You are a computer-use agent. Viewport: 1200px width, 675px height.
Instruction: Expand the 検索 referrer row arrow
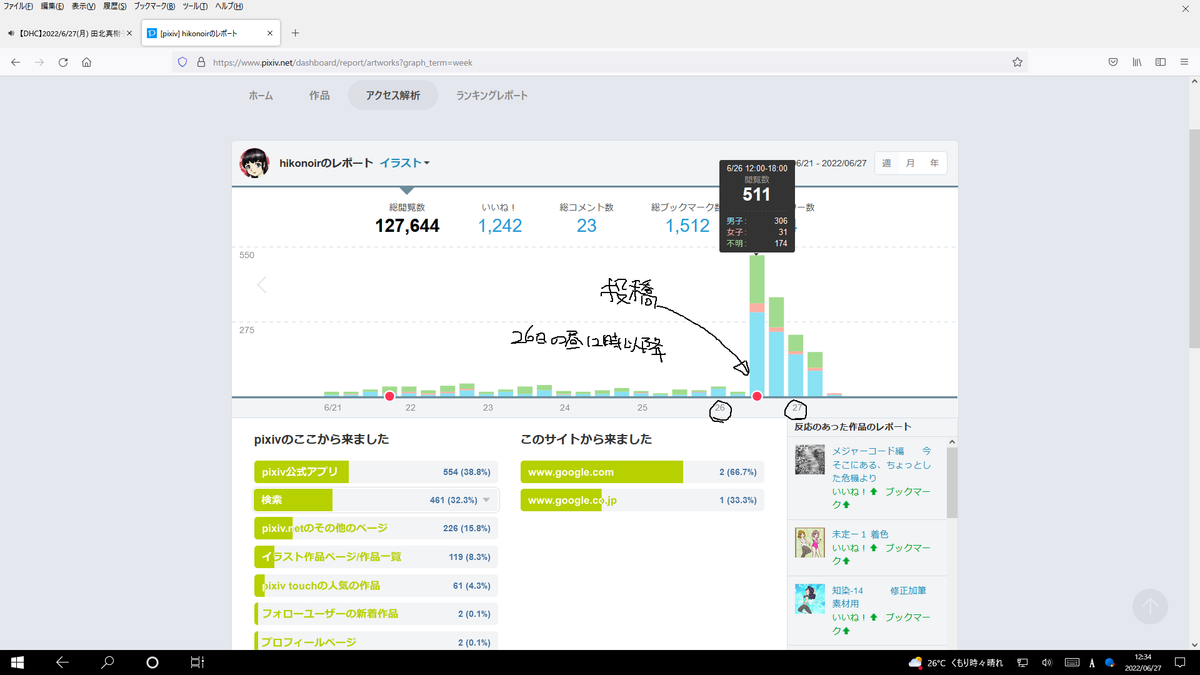point(487,500)
